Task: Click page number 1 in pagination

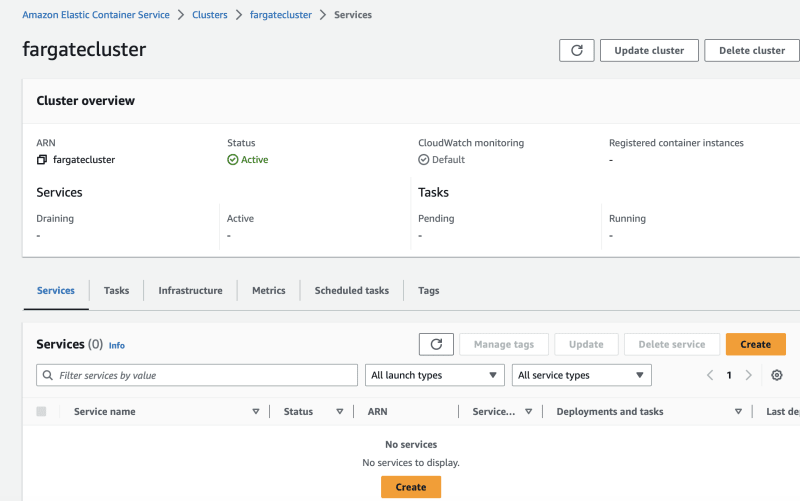Action: pyautogui.click(x=729, y=375)
